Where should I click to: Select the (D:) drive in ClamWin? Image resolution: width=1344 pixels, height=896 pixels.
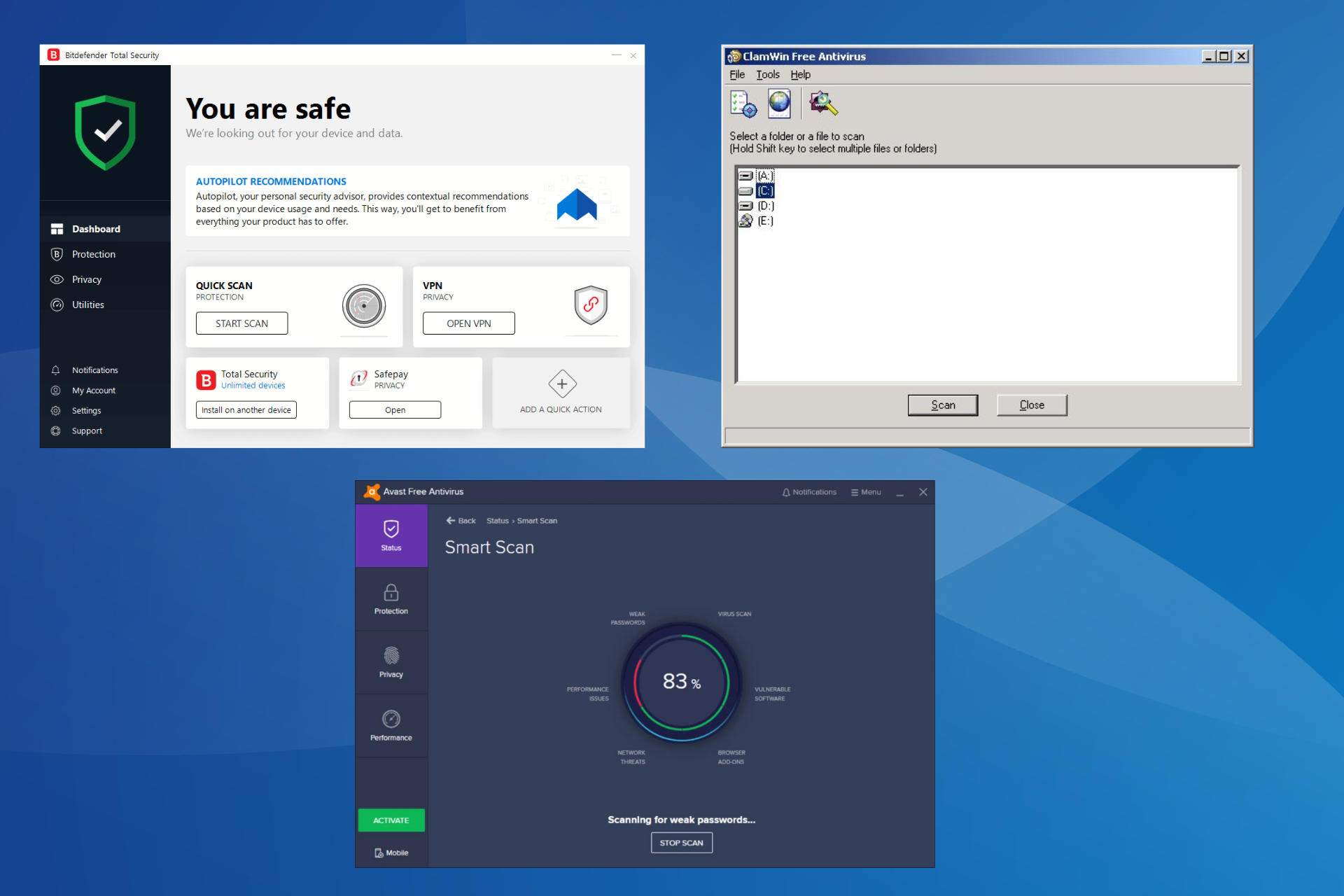pos(765,206)
